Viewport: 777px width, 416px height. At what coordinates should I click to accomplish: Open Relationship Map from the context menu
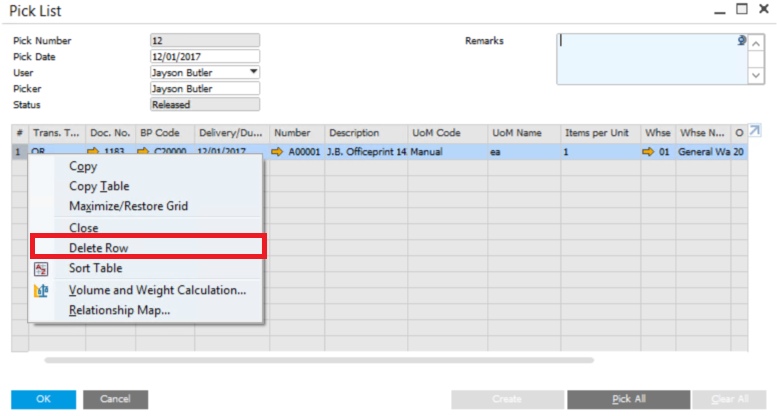pyautogui.click(x=119, y=310)
